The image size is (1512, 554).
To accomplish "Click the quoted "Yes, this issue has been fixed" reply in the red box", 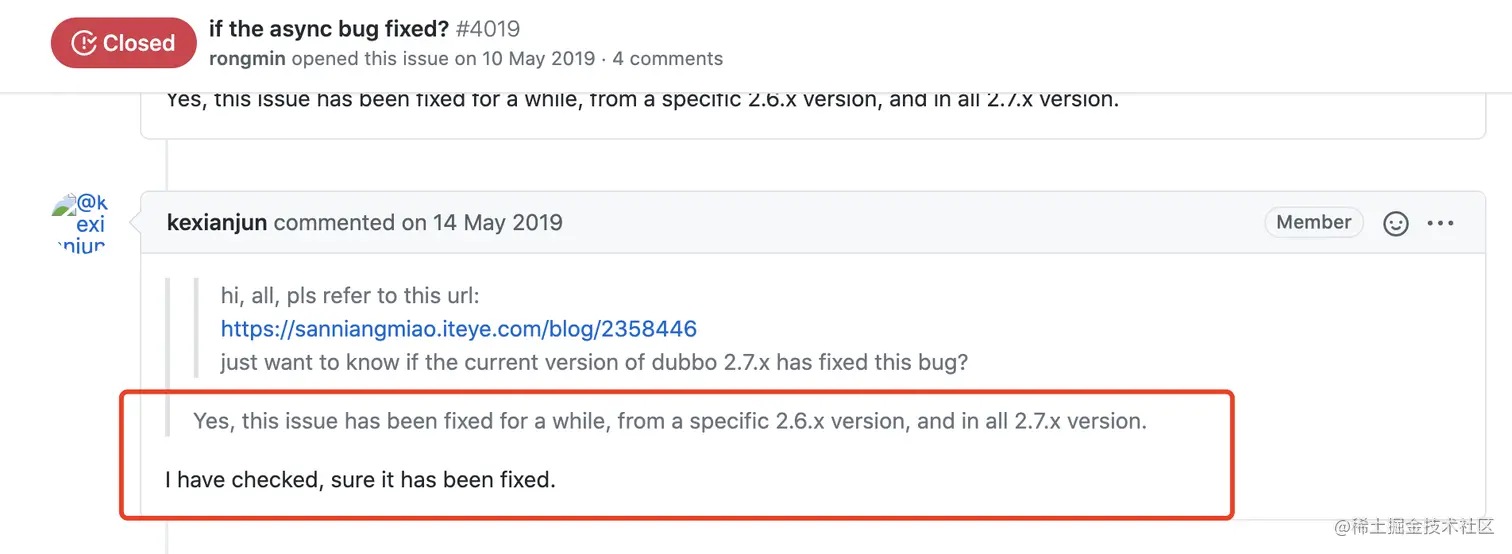I will point(669,421).
